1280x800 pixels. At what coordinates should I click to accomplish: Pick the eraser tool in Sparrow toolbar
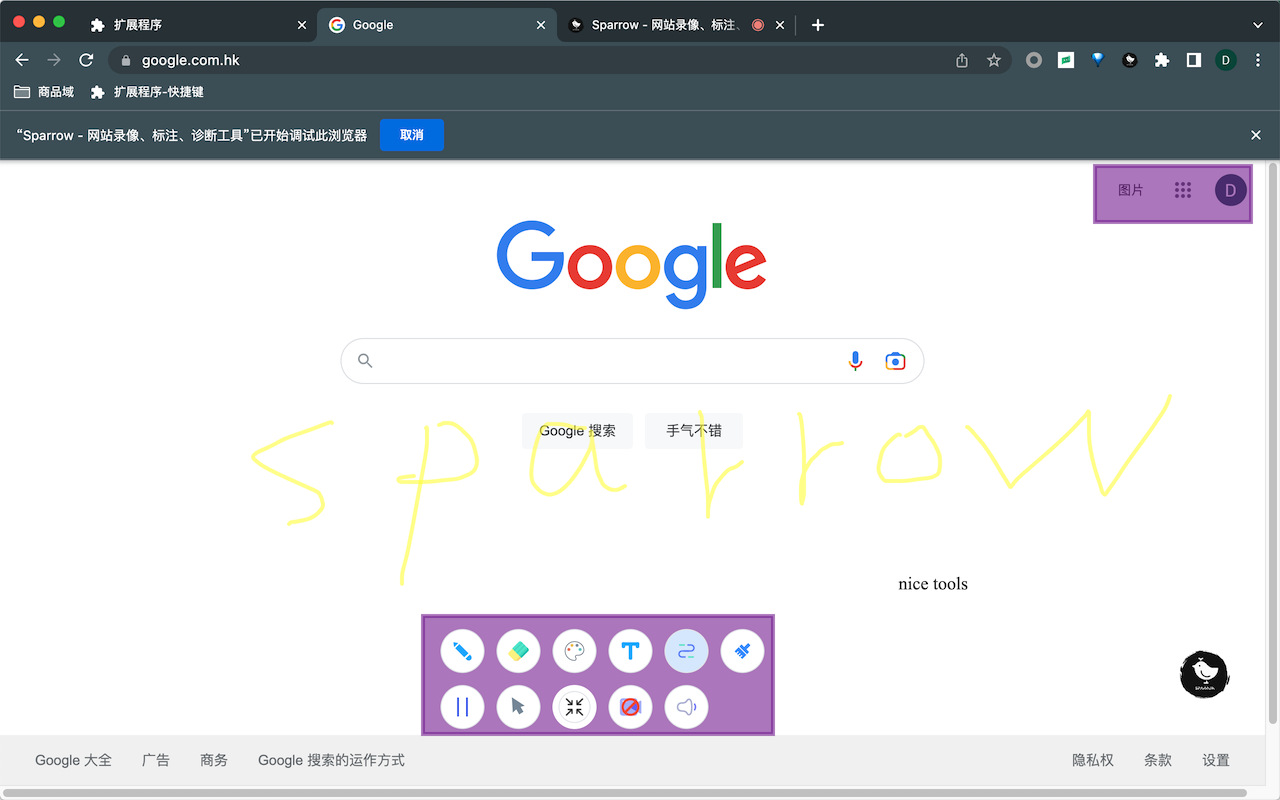pyautogui.click(x=518, y=650)
